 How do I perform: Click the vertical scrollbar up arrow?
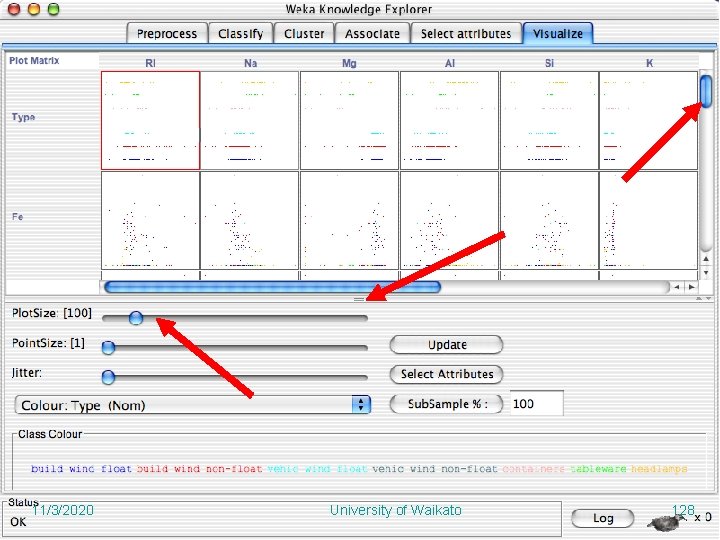(x=706, y=259)
